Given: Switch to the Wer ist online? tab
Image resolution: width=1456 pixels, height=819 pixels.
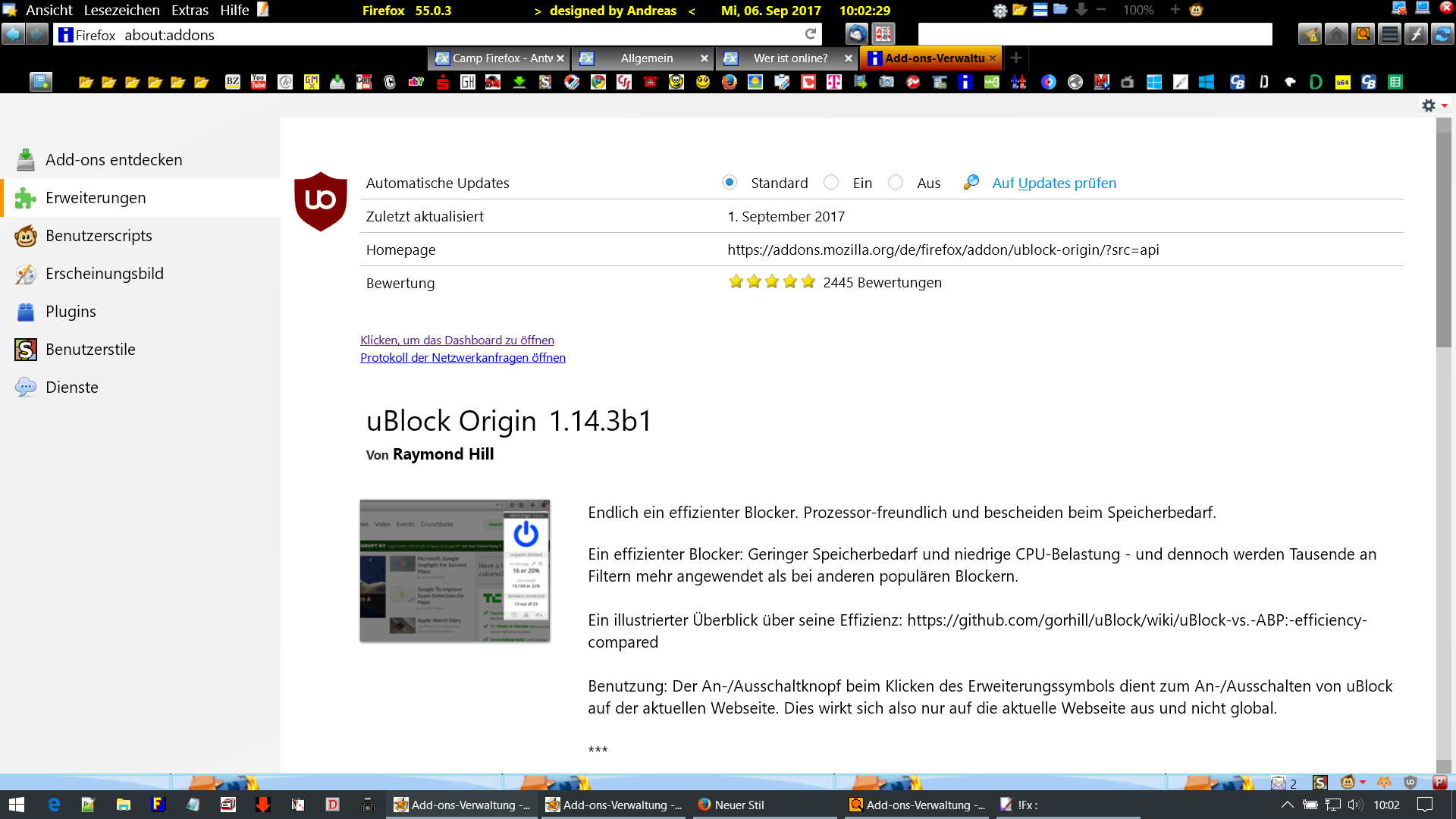Looking at the screenshot, I should [x=789, y=58].
